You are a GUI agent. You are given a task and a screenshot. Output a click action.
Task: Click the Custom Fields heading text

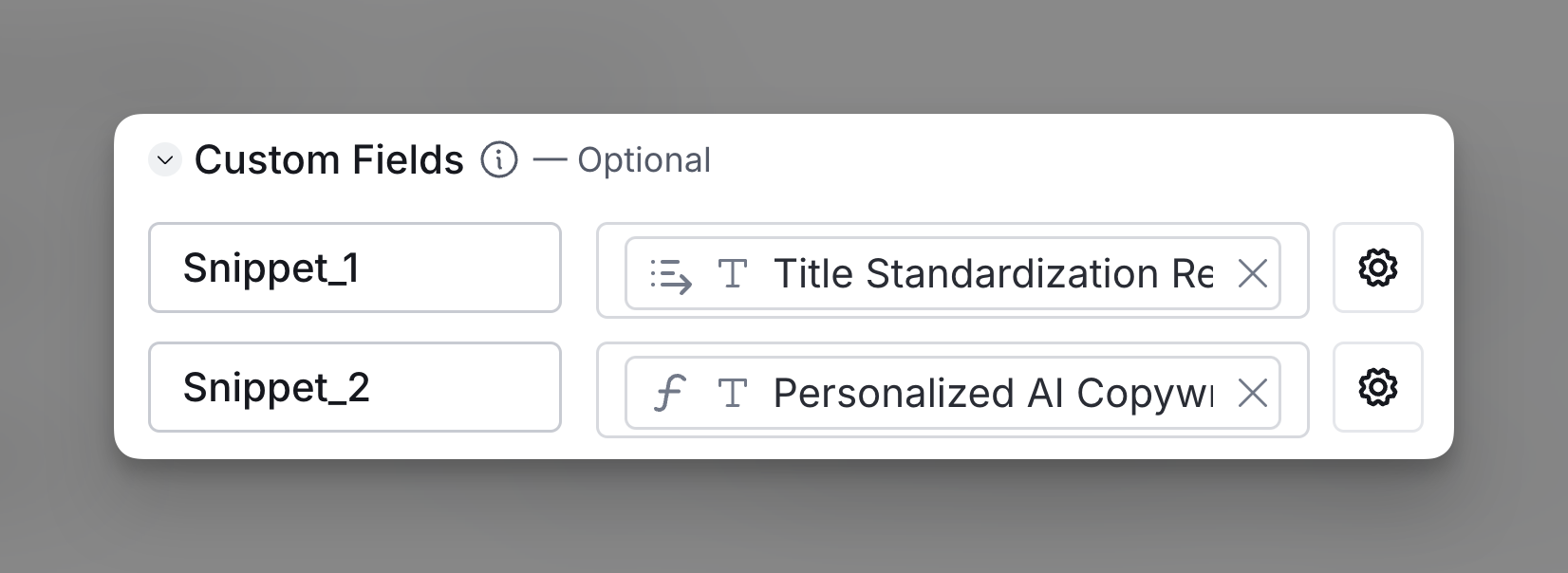click(x=329, y=159)
